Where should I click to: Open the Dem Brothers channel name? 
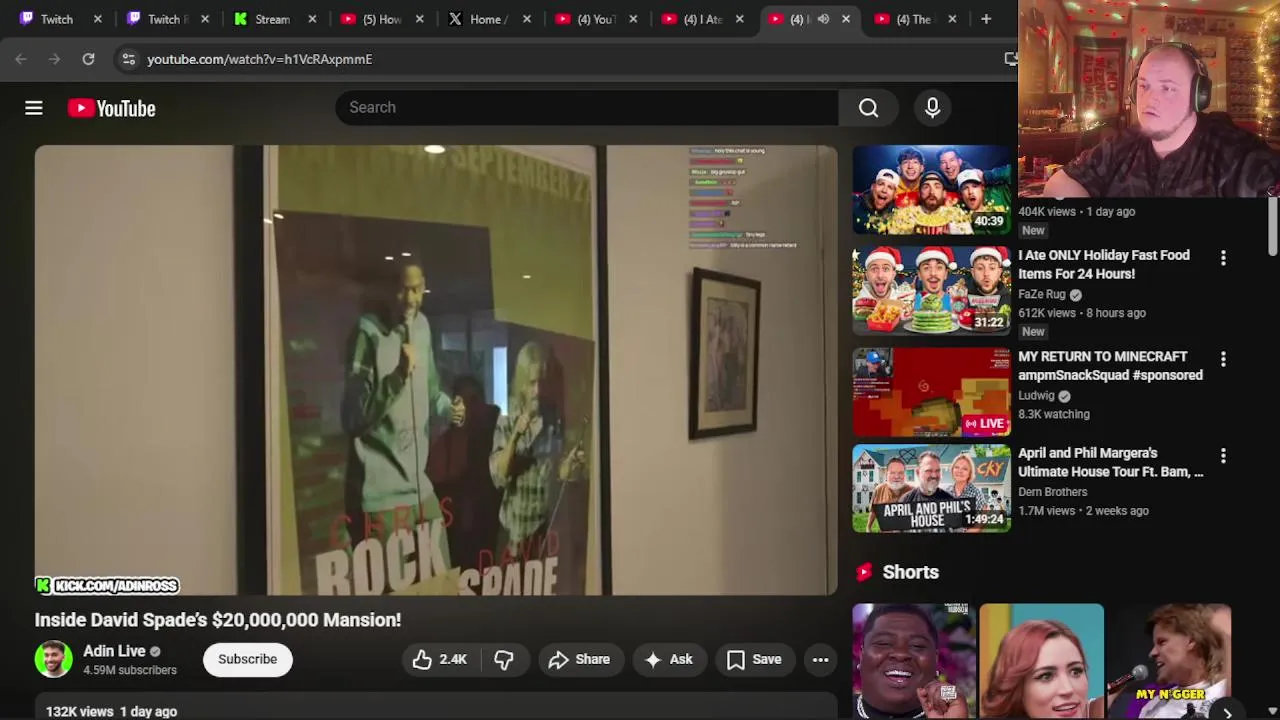1052,492
